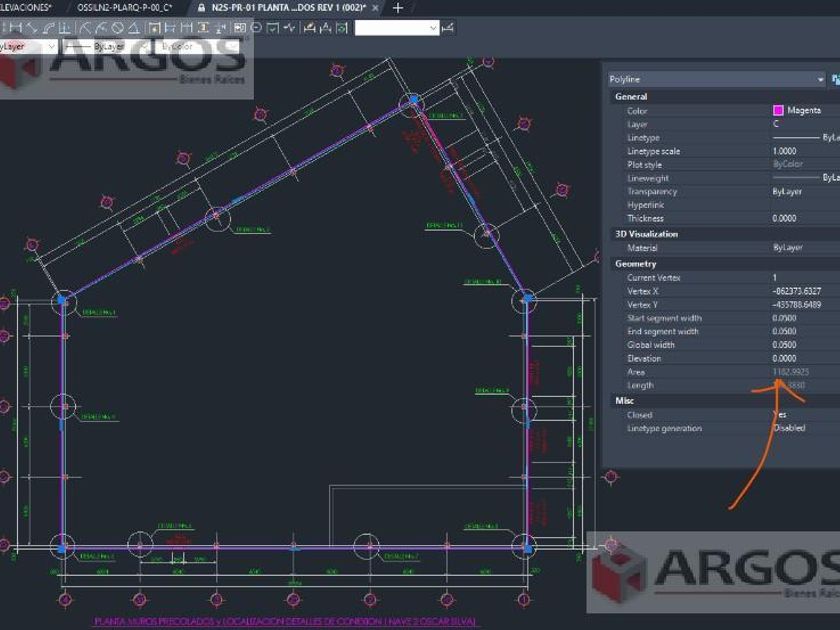Collapse the Geometry section header
This screenshot has height=630, width=840.
[x=636, y=264]
